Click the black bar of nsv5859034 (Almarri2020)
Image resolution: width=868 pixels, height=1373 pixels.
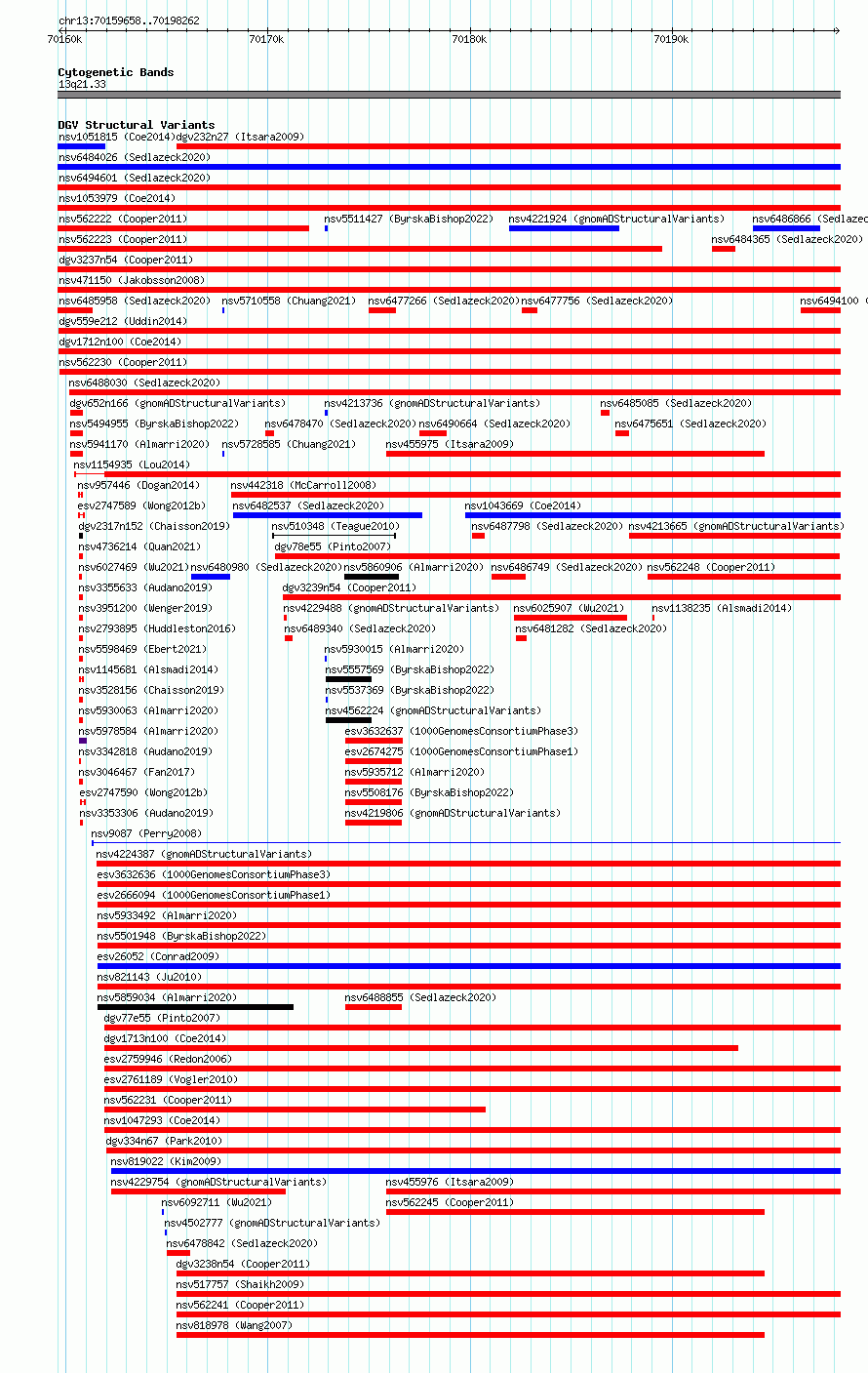coord(195,1007)
